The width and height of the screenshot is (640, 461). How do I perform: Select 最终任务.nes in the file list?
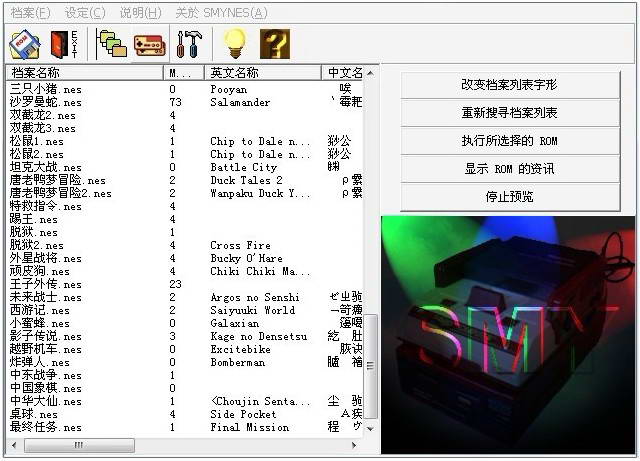tap(46, 428)
